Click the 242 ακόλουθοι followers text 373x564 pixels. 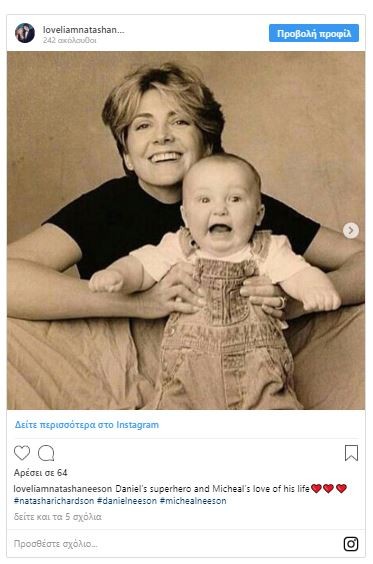tap(70, 40)
